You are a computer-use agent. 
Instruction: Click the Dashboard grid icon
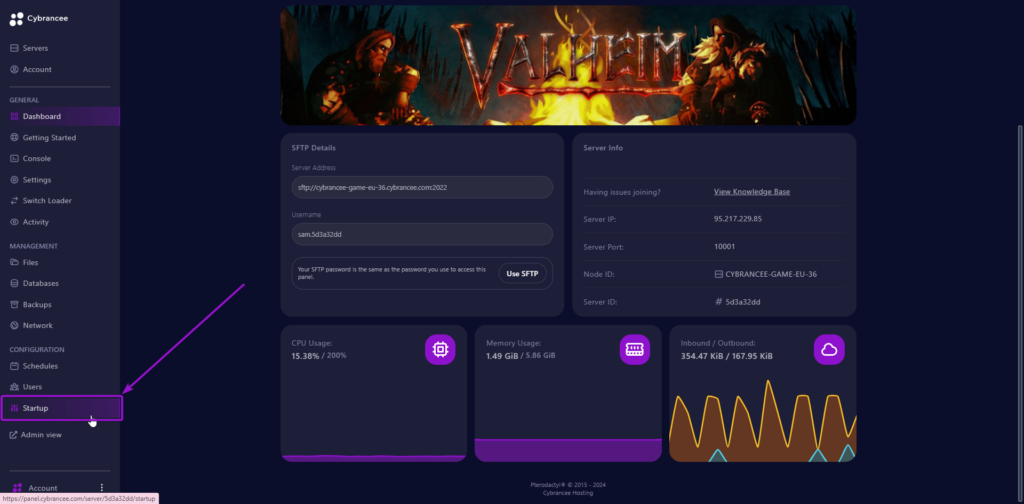click(x=14, y=116)
